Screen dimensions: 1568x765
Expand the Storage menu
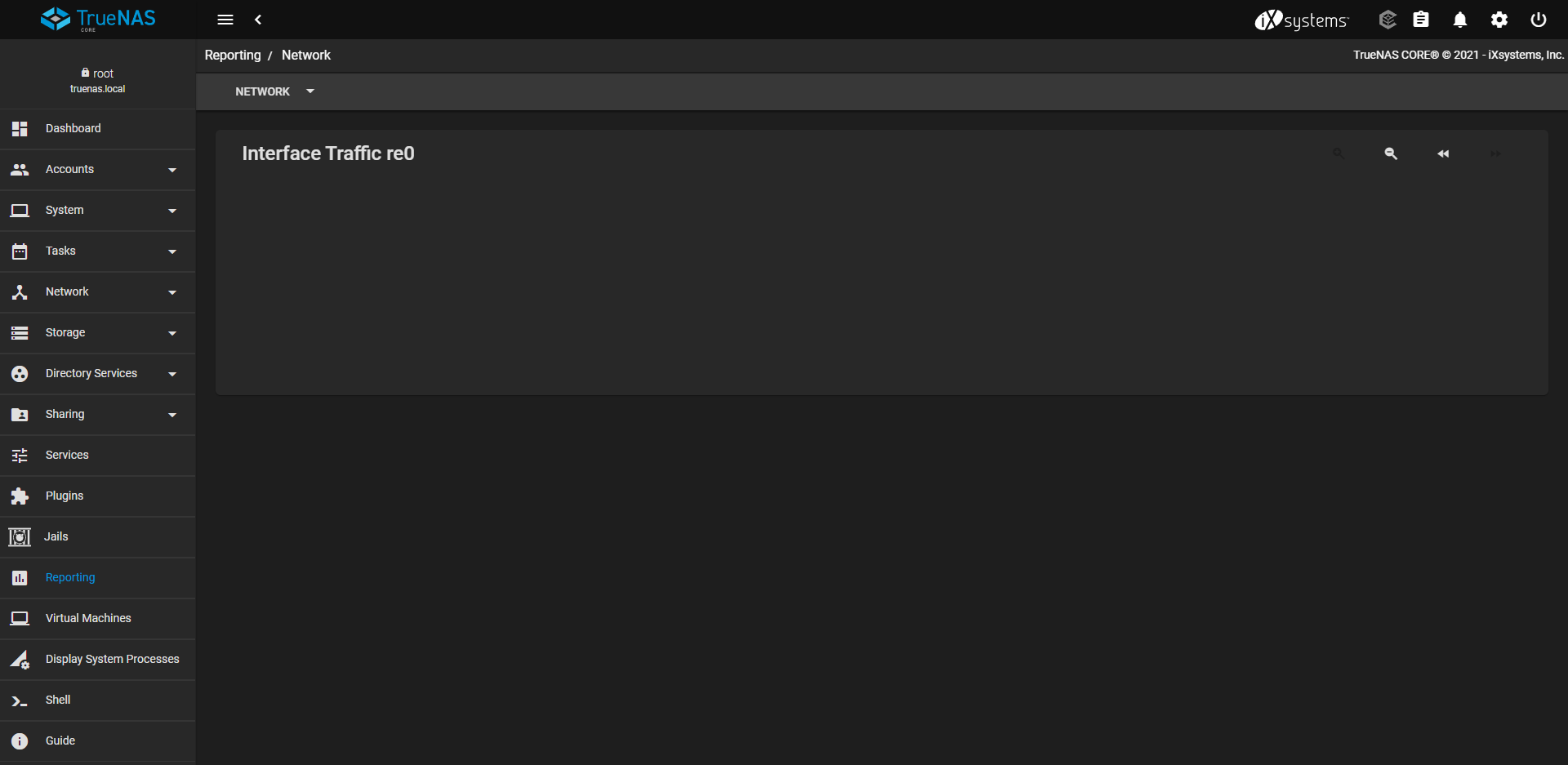click(x=98, y=333)
